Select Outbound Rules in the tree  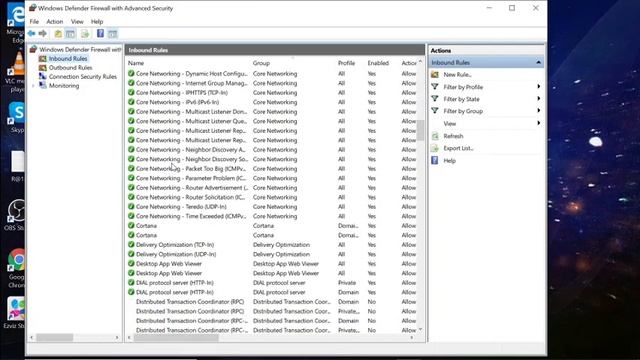pos(70,67)
